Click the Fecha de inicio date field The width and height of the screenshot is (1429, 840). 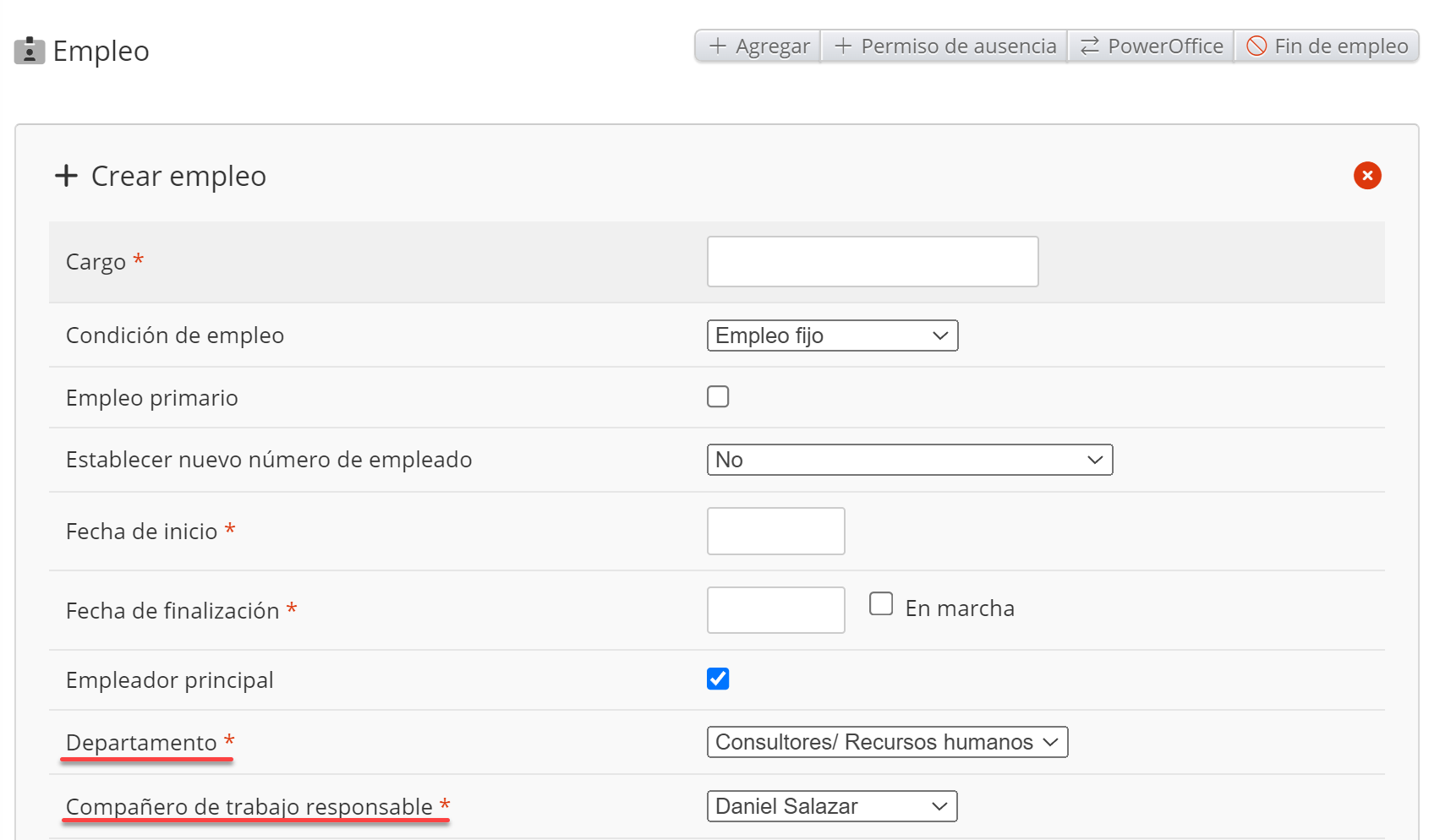click(x=775, y=532)
